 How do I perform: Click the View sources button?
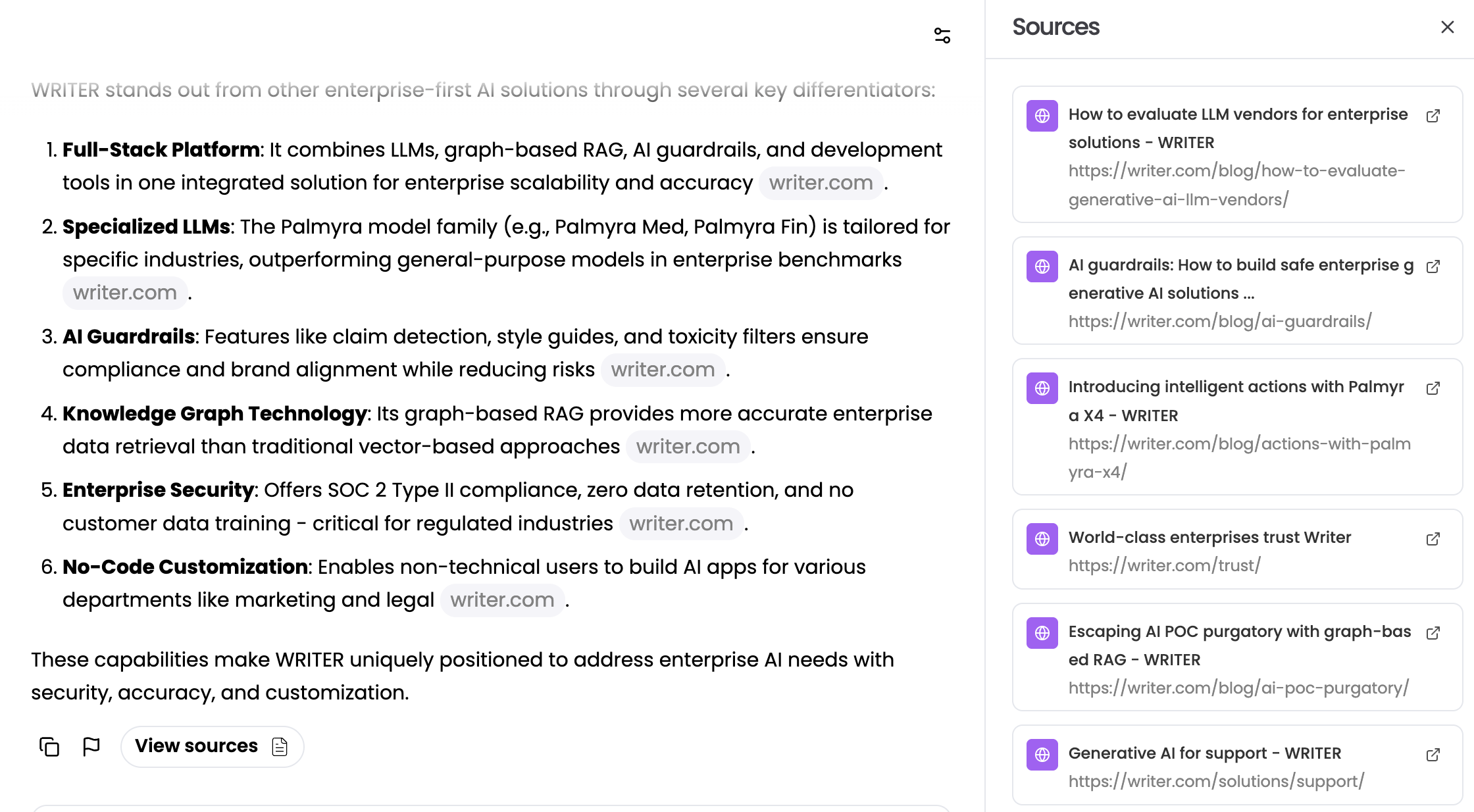tap(212, 747)
